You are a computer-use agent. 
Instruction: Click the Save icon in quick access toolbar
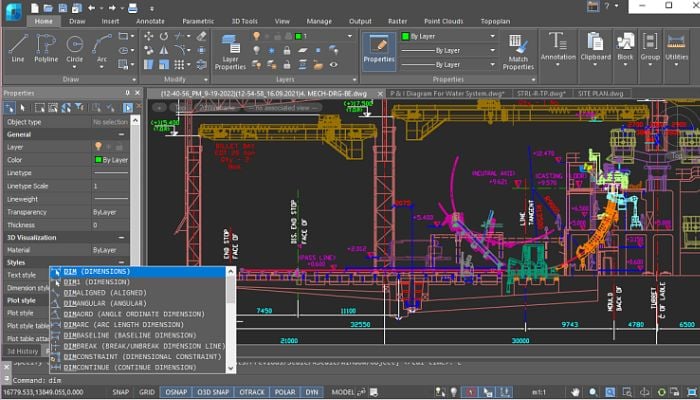[x=63, y=8]
